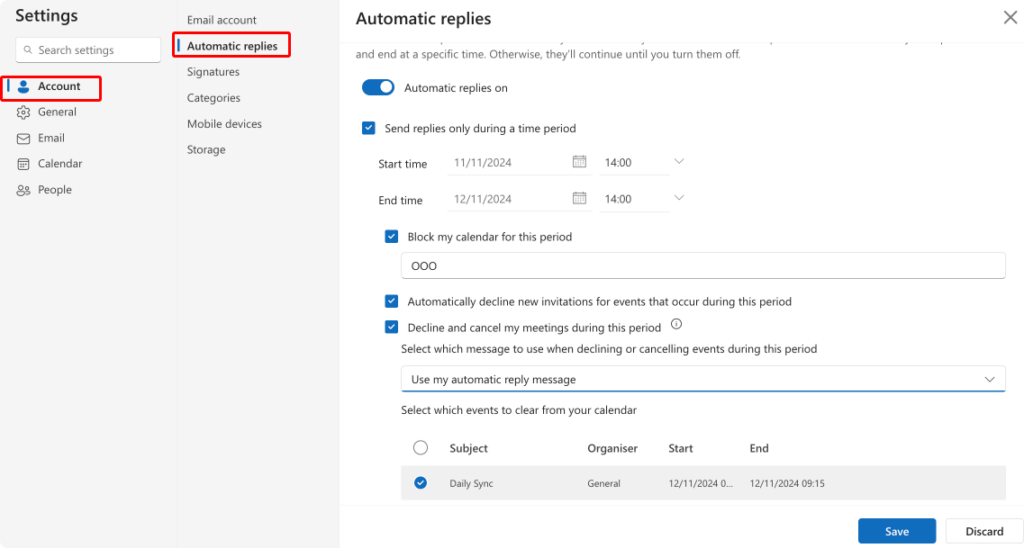This screenshot has height=548, width=1024.
Task: Click the info icon beside Decline and cancel
Action: click(676, 325)
